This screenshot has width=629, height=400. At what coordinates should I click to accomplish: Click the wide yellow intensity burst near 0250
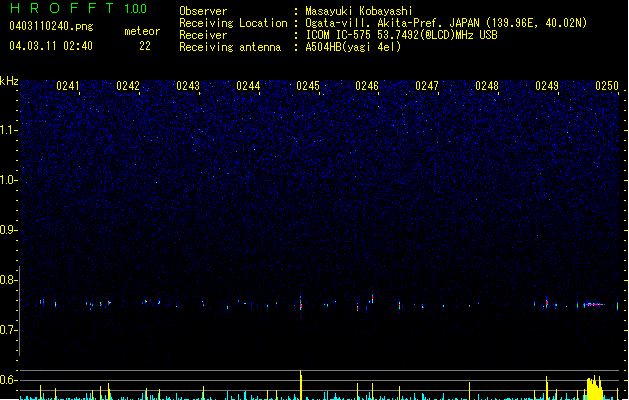click(x=595, y=388)
